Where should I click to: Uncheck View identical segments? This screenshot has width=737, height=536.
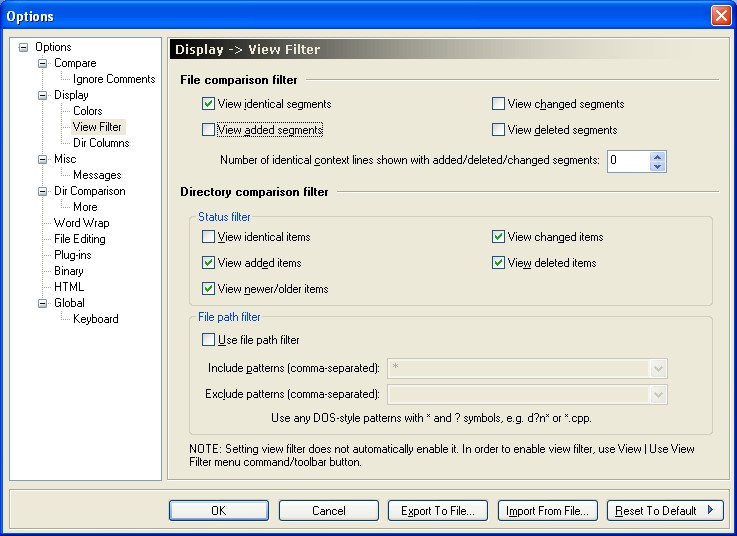coord(208,104)
